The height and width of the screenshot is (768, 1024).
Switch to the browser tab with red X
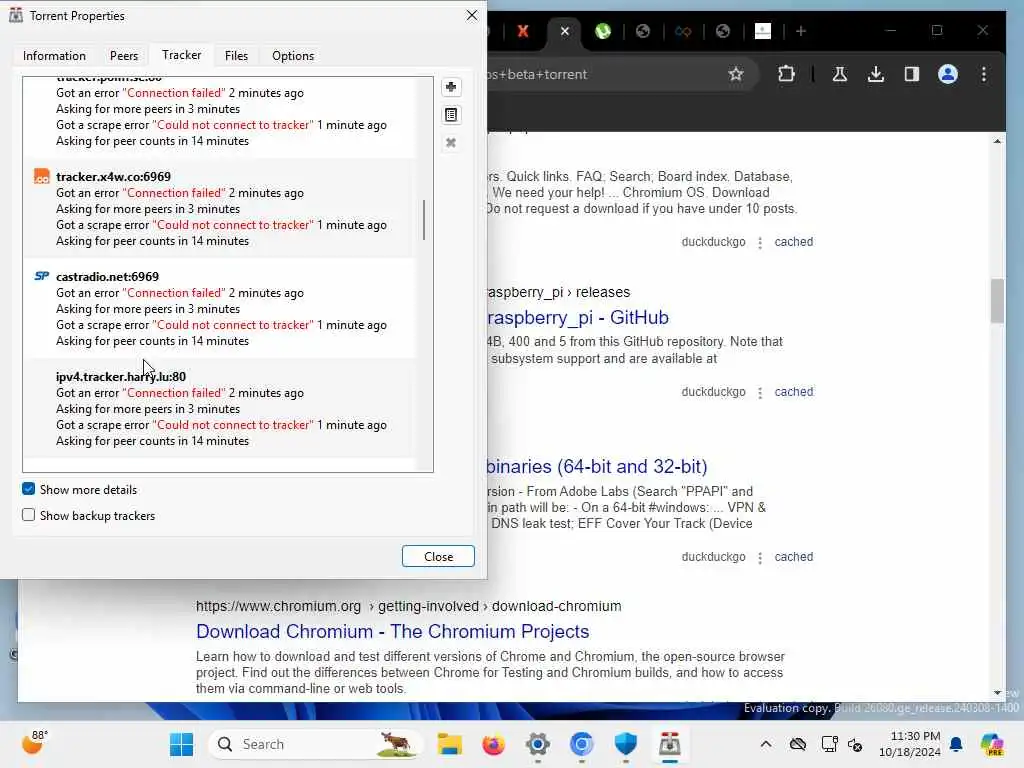pyautogui.click(x=523, y=31)
